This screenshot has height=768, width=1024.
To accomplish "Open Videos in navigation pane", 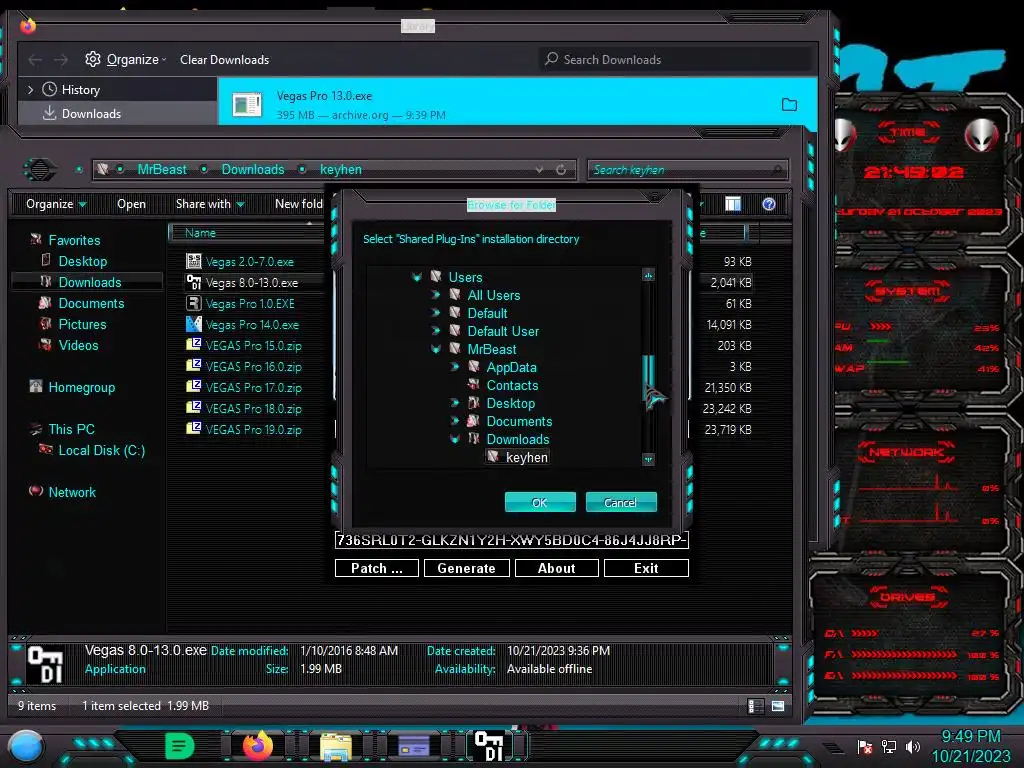I will point(78,345).
